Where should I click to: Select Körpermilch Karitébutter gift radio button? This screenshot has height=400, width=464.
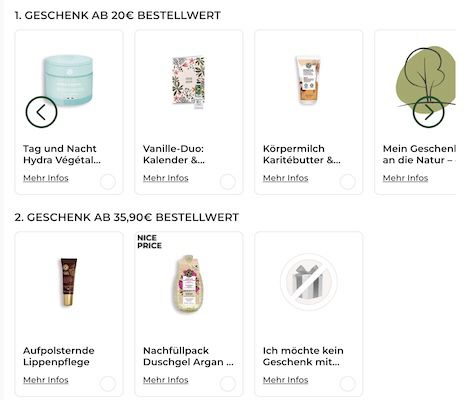348,182
